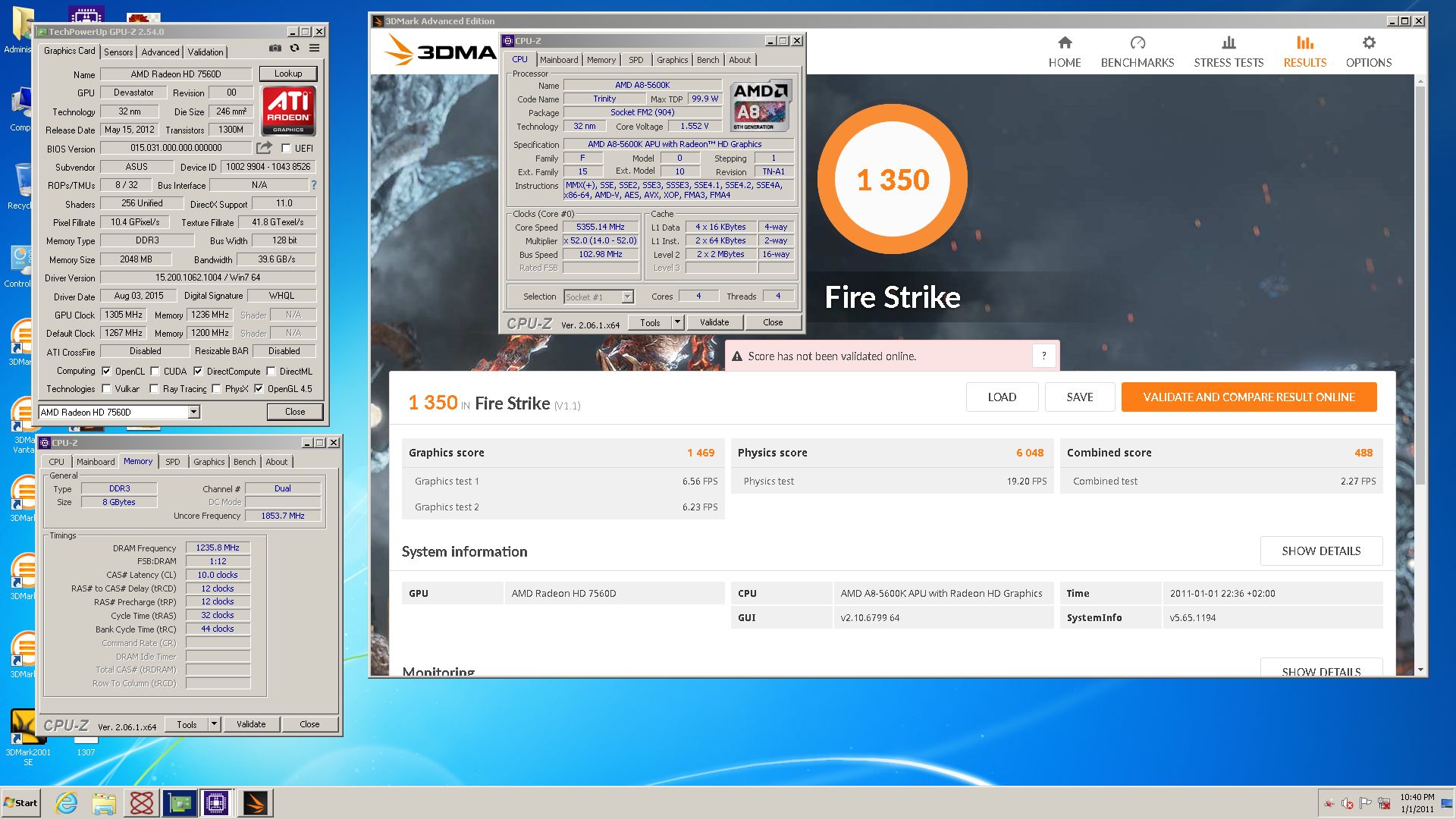Image resolution: width=1456 pixels, height=819 pixels.
Task: Click Validate in CPU-Z CPU window
Action: click(714, 322)
